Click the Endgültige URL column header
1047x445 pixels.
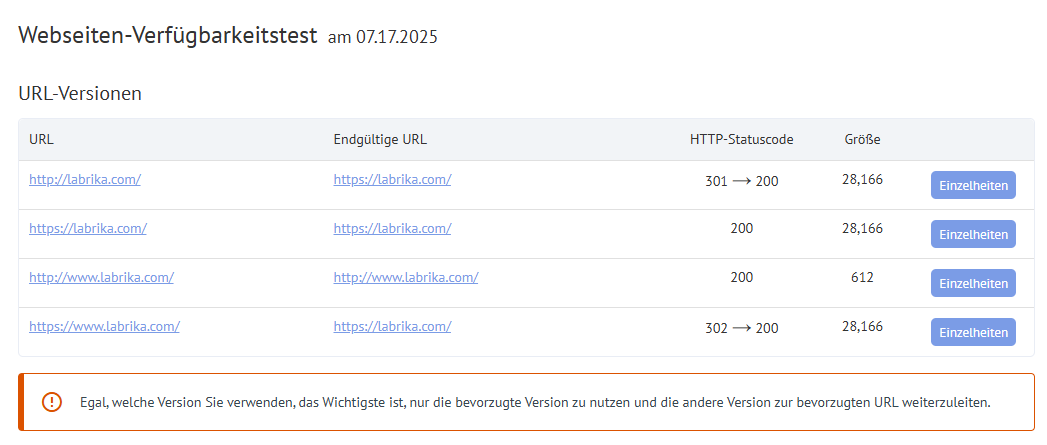pyautogui.click(x=379, y=140)
